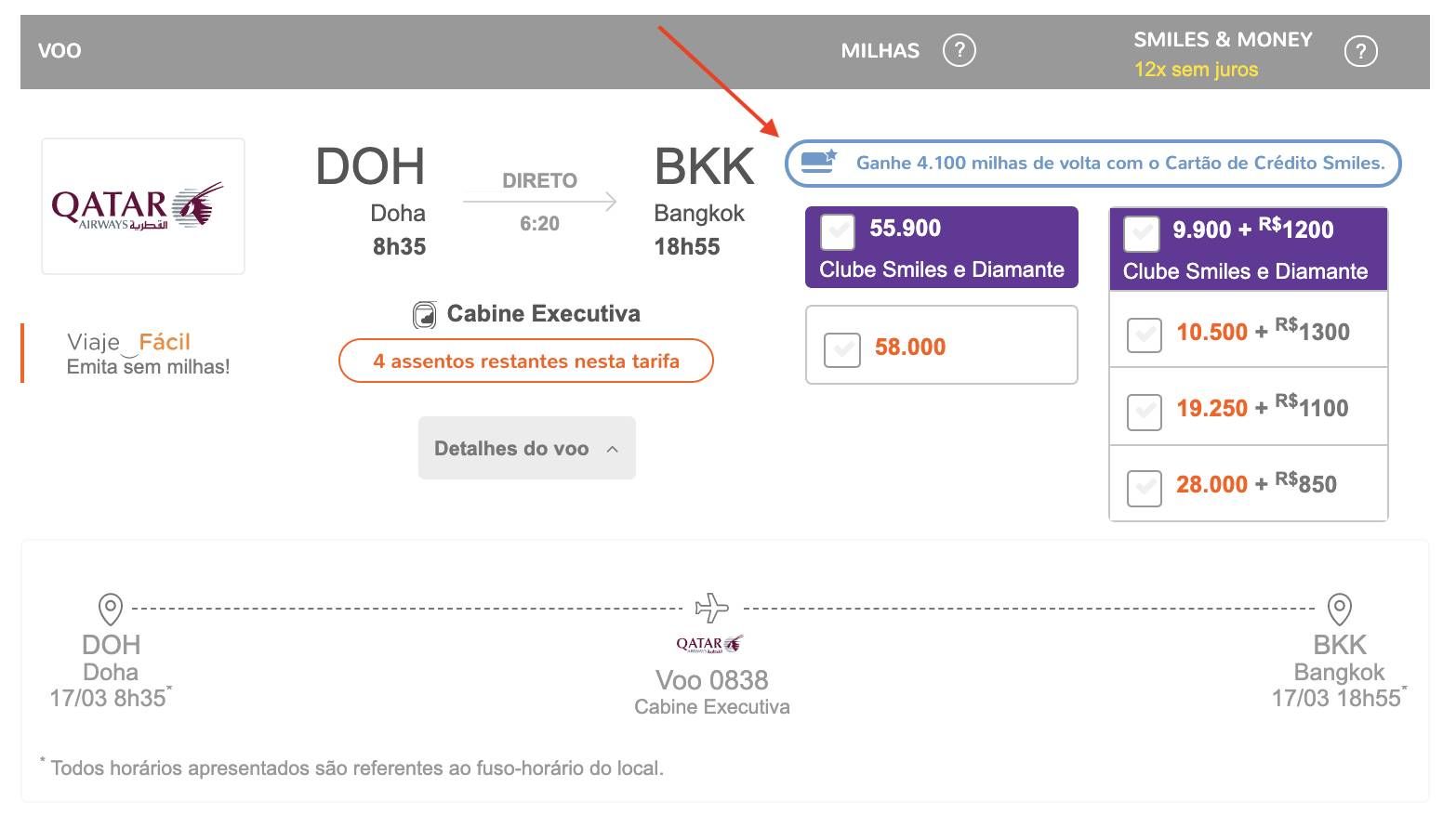Image resolution: width=1456 pixels, height=814 pixels.
Task: Click the chevron beside Detalhes do voo
Action: click(612, 449)
